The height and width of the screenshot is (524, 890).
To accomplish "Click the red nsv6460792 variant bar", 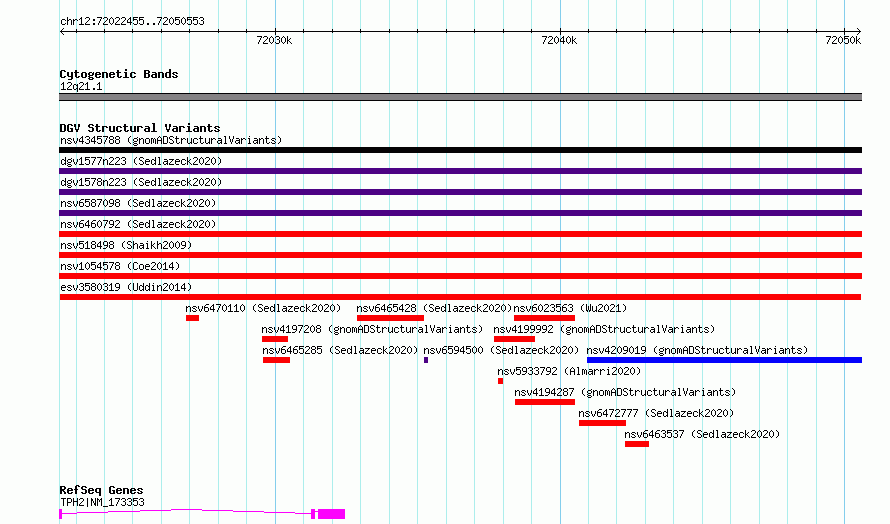I will [460, 234].
